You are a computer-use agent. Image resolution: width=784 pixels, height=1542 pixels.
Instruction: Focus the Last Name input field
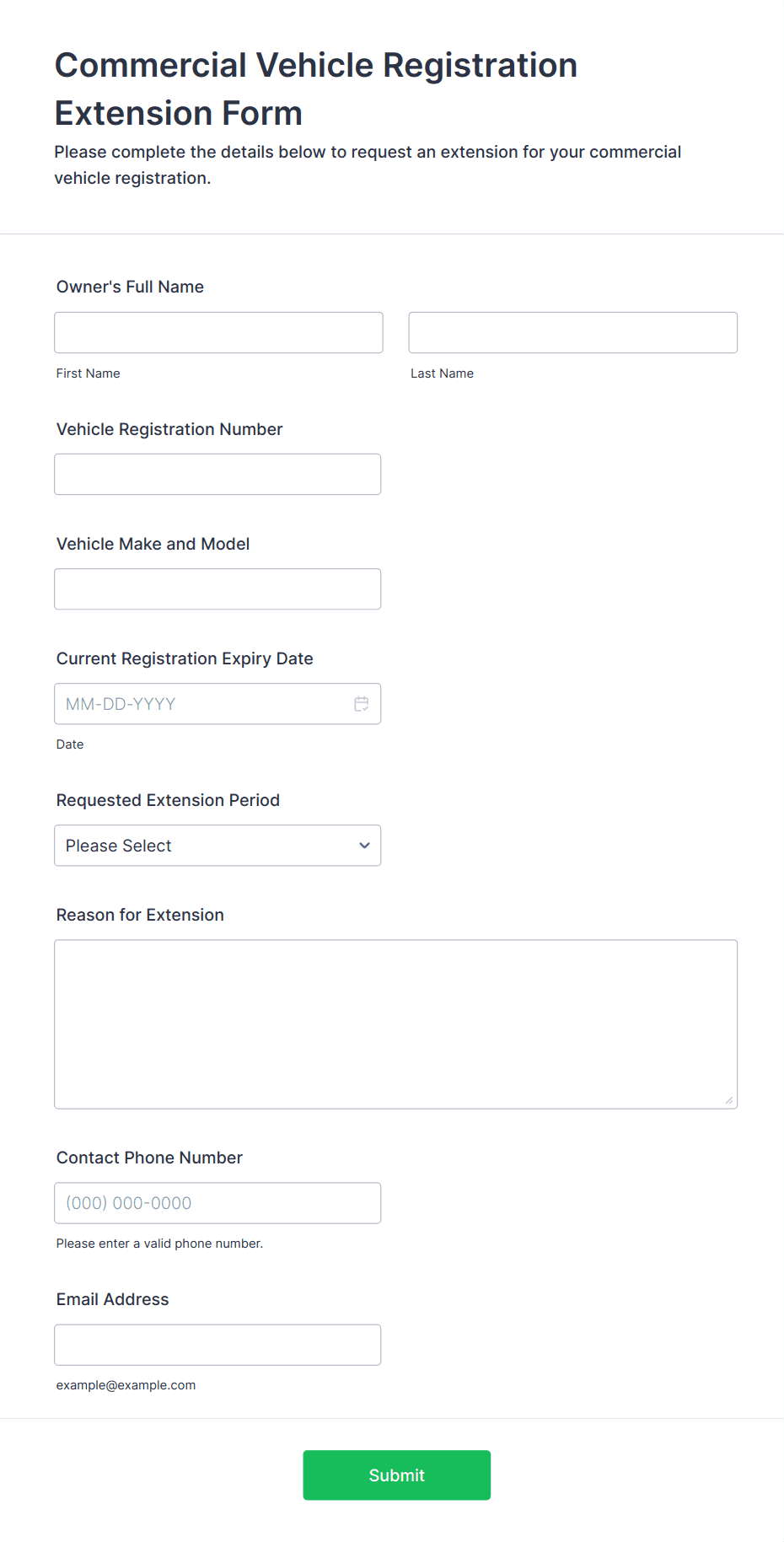(572, 333)
